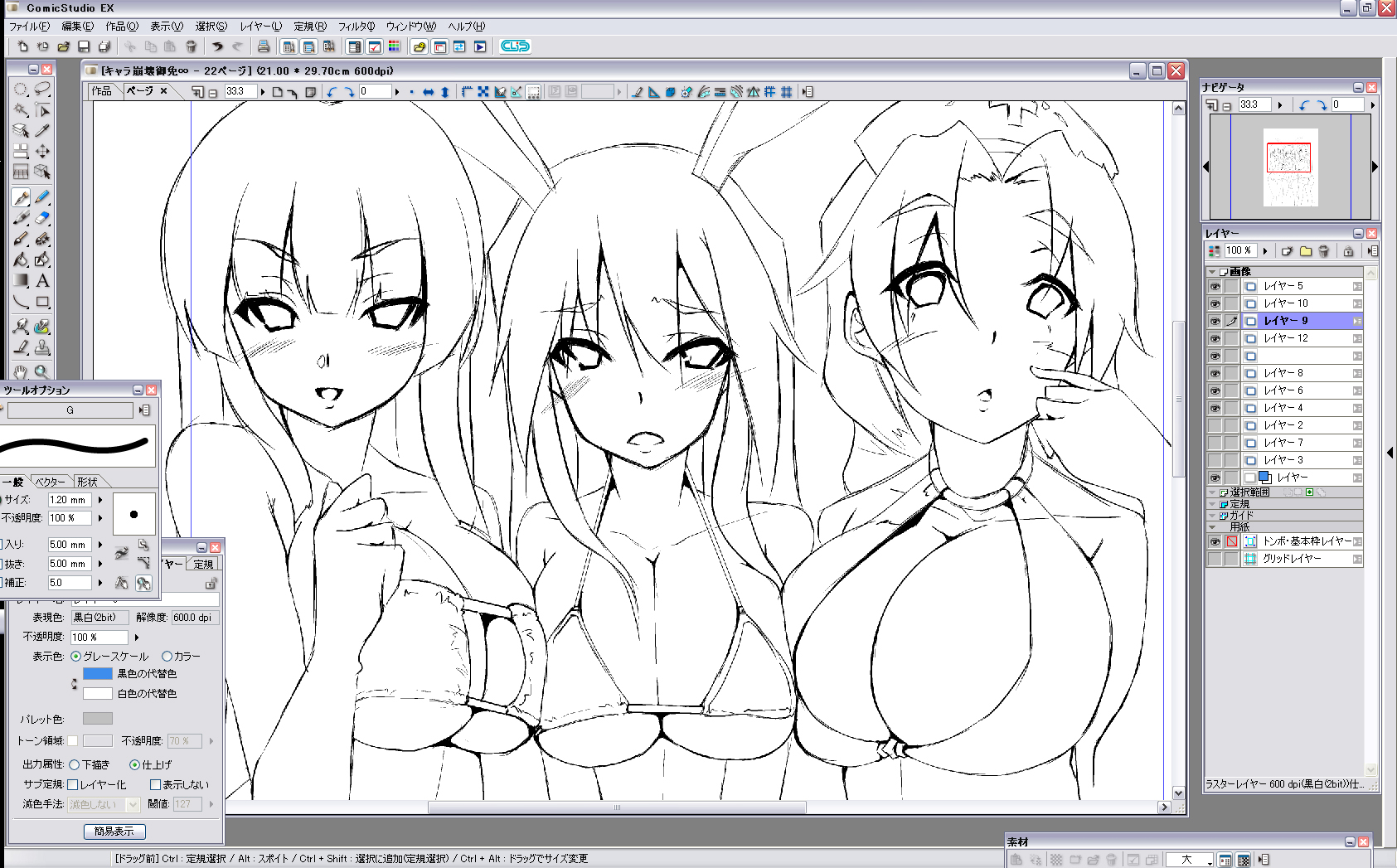Hide layer レイヤー 10 via eye icon

pyautogui.click(x=1215, y=303)
